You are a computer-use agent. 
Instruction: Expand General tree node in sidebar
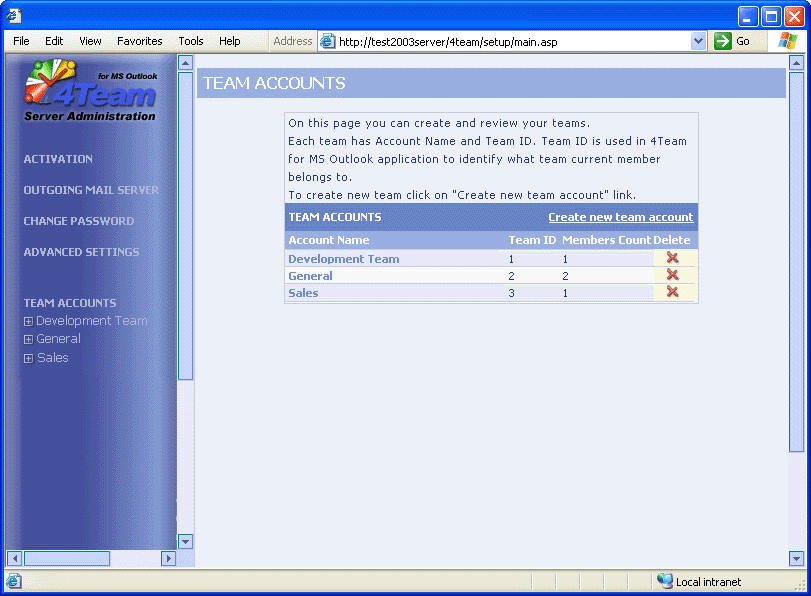pyautogui.click(x=28, y=339)
